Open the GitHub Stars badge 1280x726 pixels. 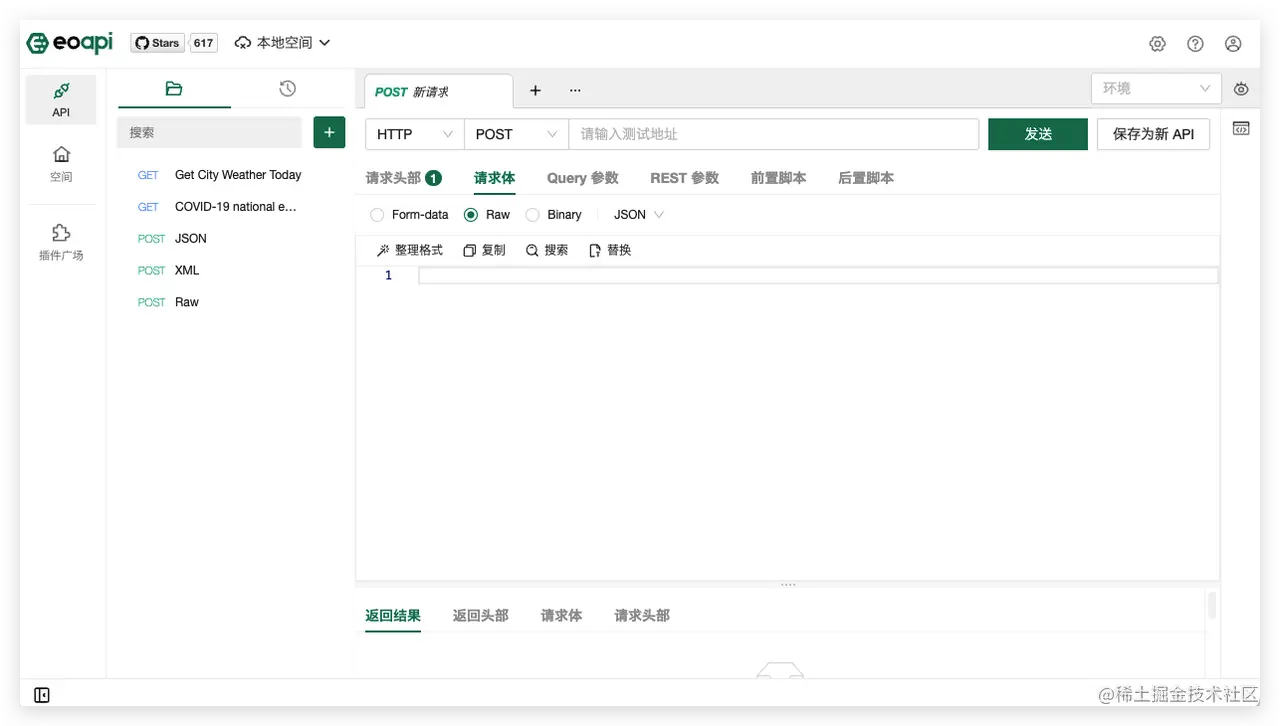[x=157, y=43]
